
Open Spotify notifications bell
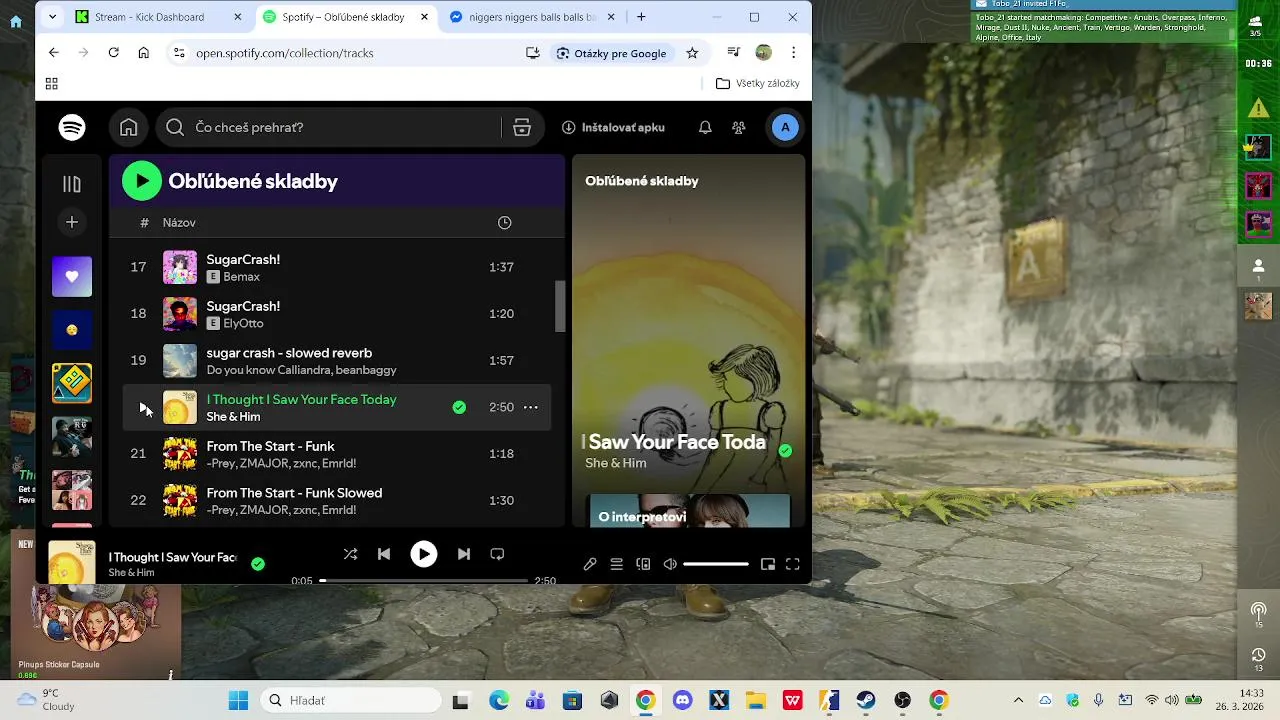705,127
